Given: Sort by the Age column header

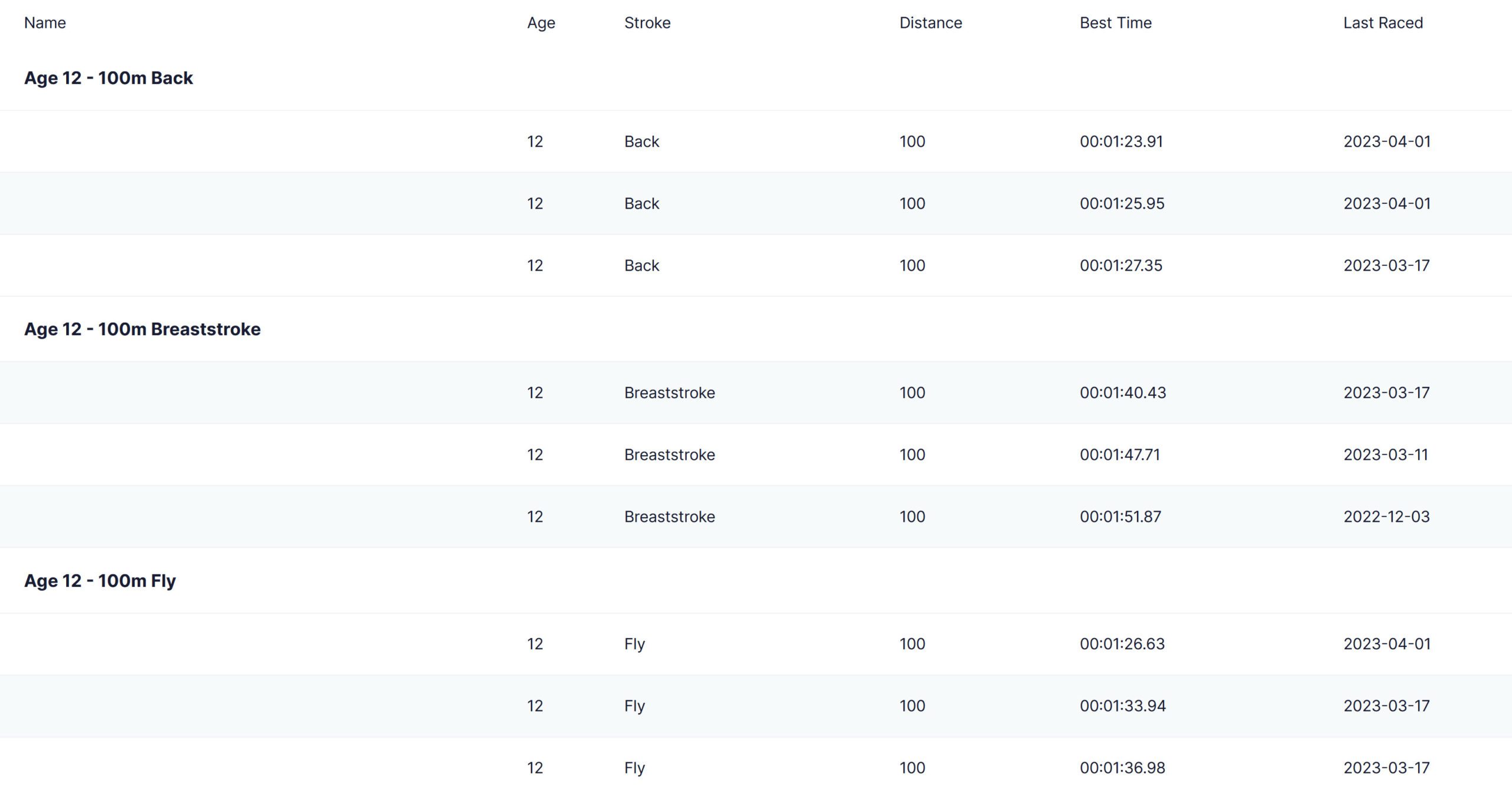Looking at the screenshot, I should [x=541, y=23].
